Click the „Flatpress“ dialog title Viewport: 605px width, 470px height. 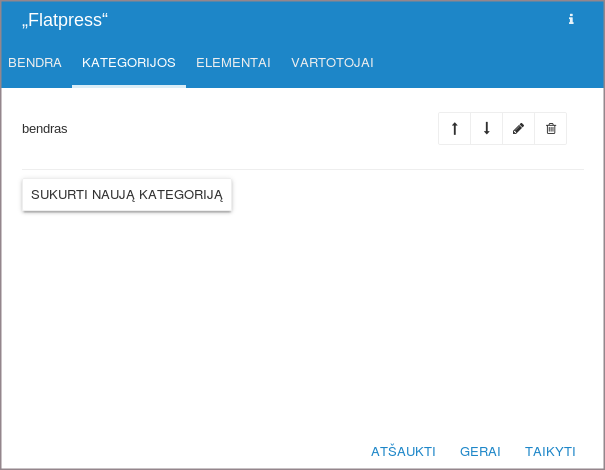(65, 20)
